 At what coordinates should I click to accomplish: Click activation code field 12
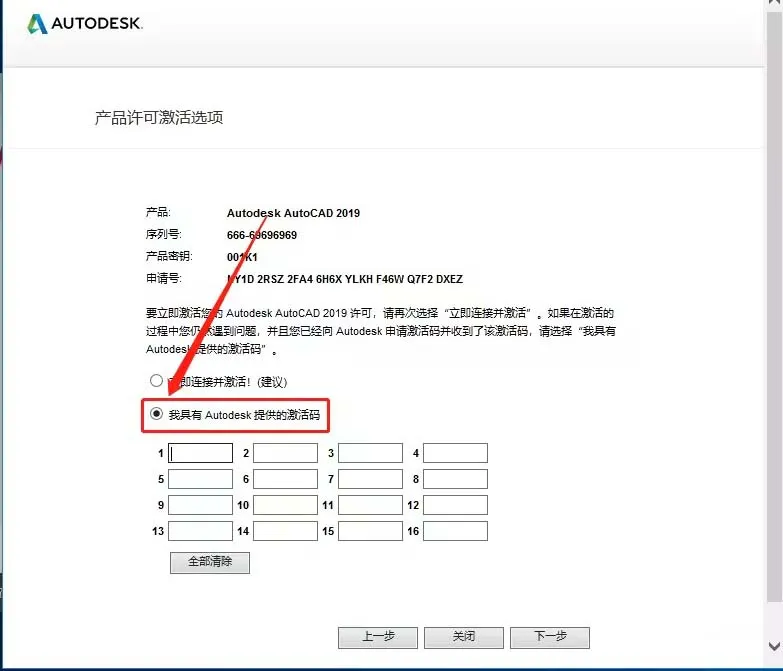click(455, 505)
